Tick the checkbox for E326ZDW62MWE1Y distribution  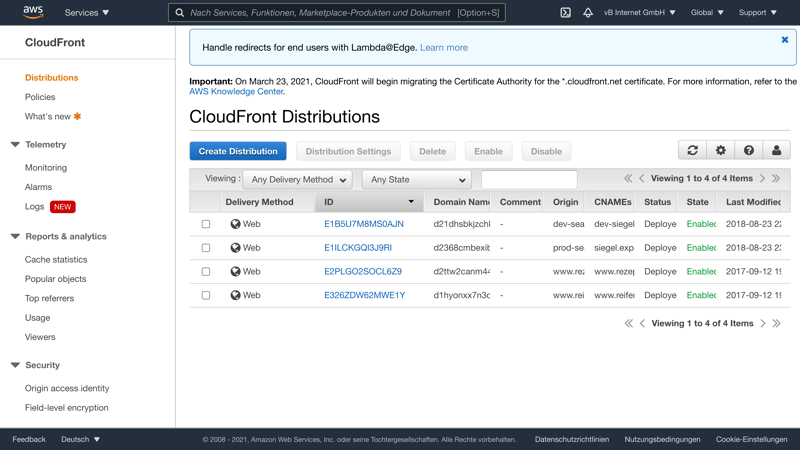point(206,296)
